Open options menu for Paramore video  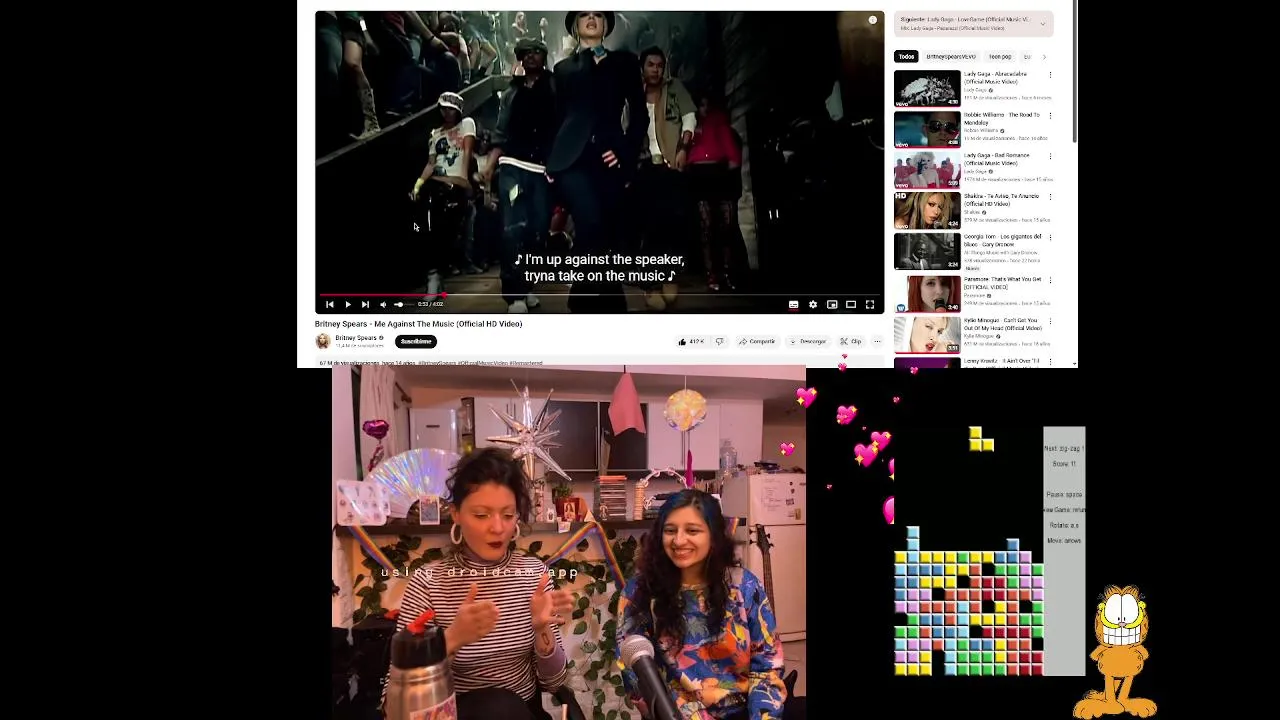click(1050, 279)
